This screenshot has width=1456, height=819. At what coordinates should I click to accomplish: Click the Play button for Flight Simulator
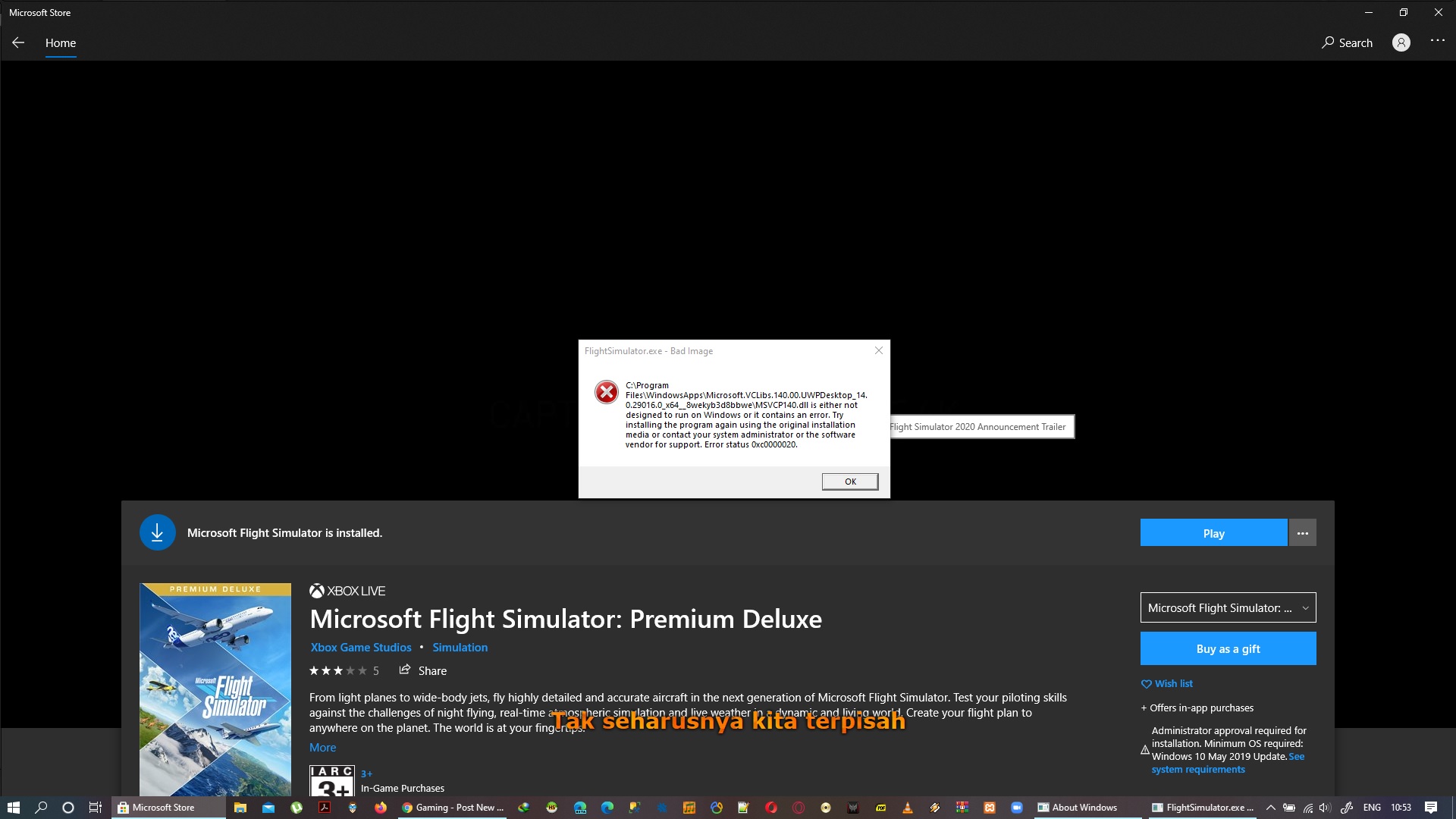pos(1213,533)
